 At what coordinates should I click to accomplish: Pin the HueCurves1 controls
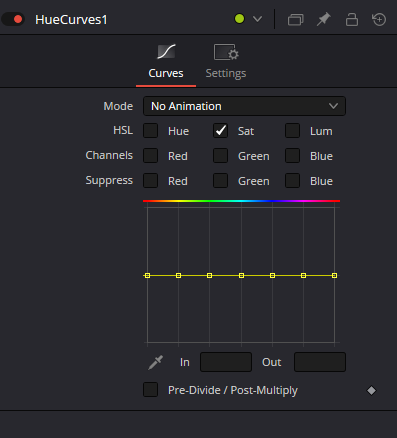[323, 19]
